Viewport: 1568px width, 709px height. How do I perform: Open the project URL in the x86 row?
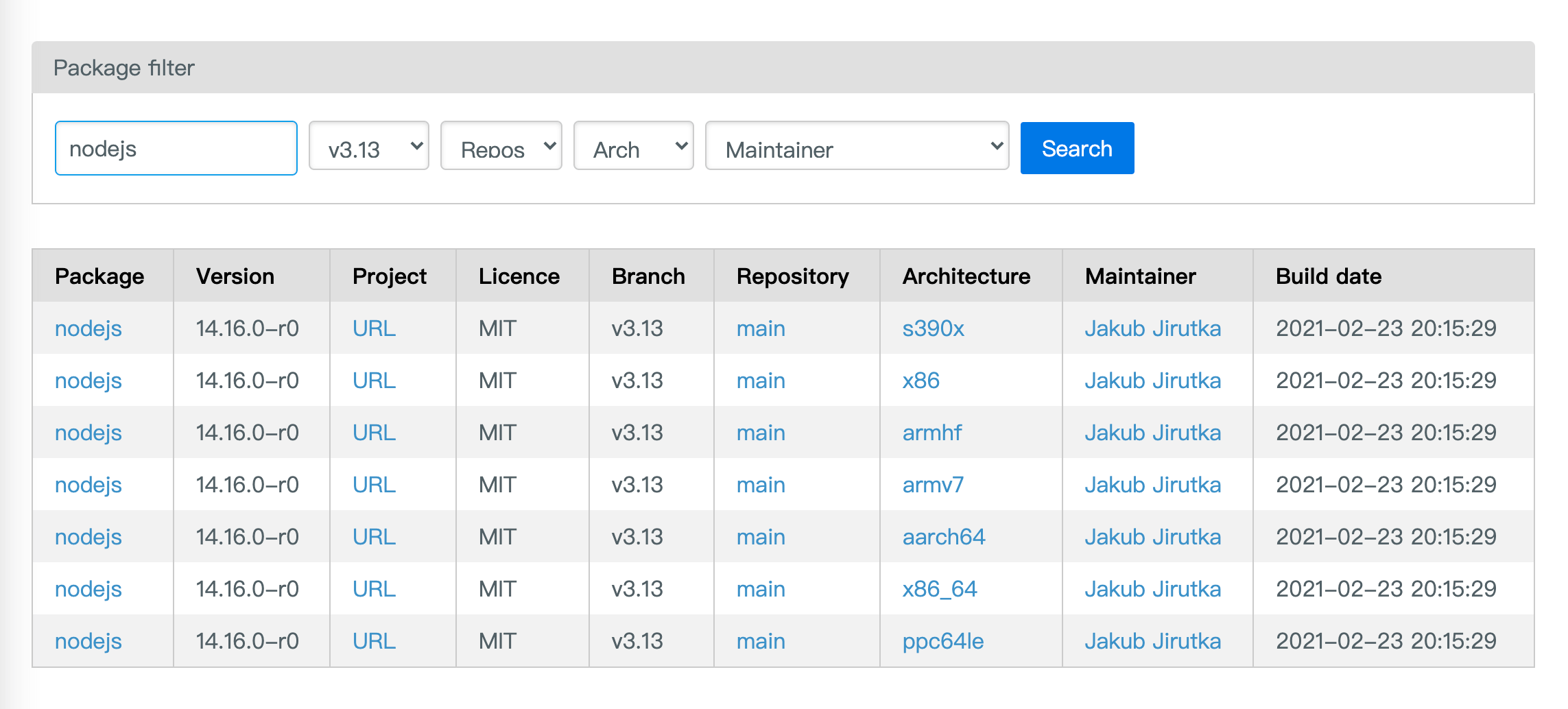374,381
